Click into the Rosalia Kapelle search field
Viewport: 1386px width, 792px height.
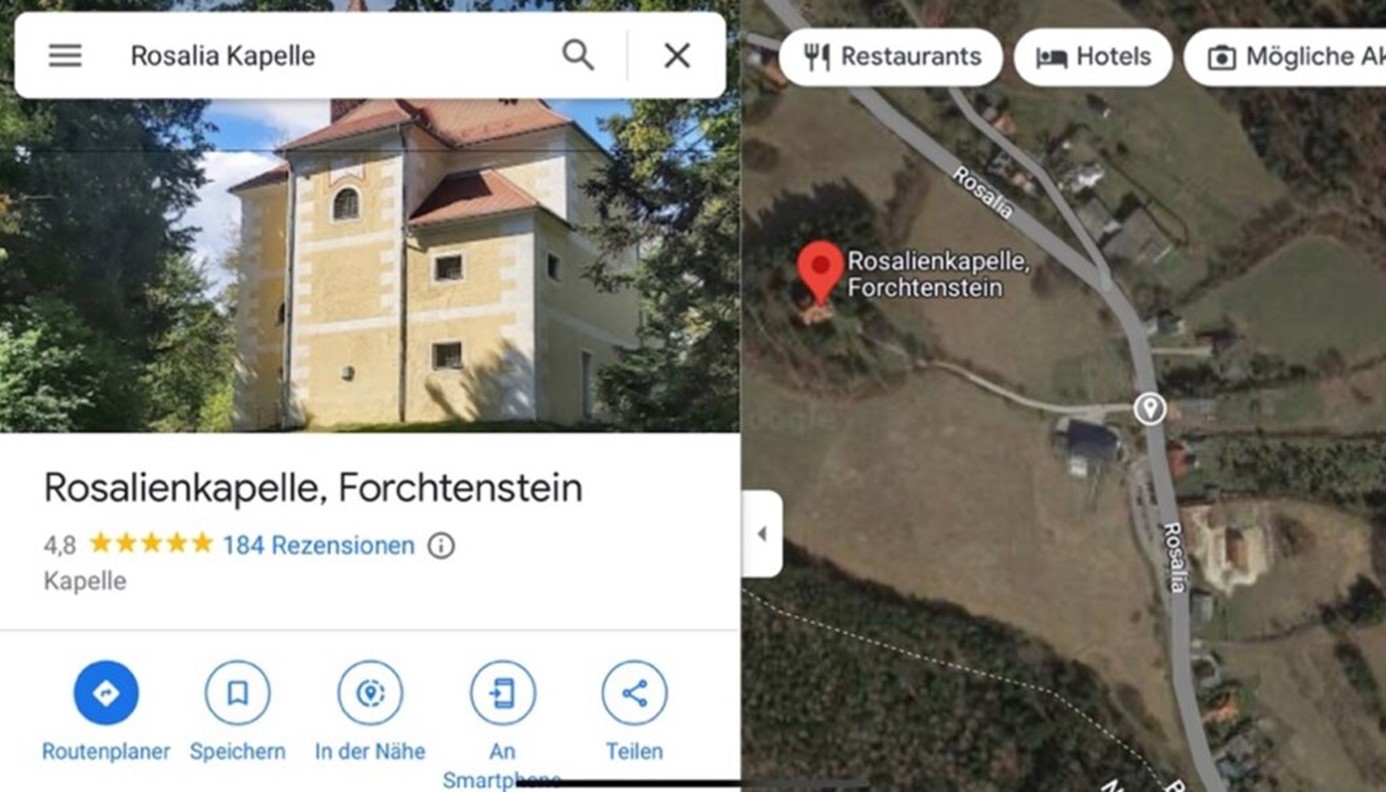(335, 55)
